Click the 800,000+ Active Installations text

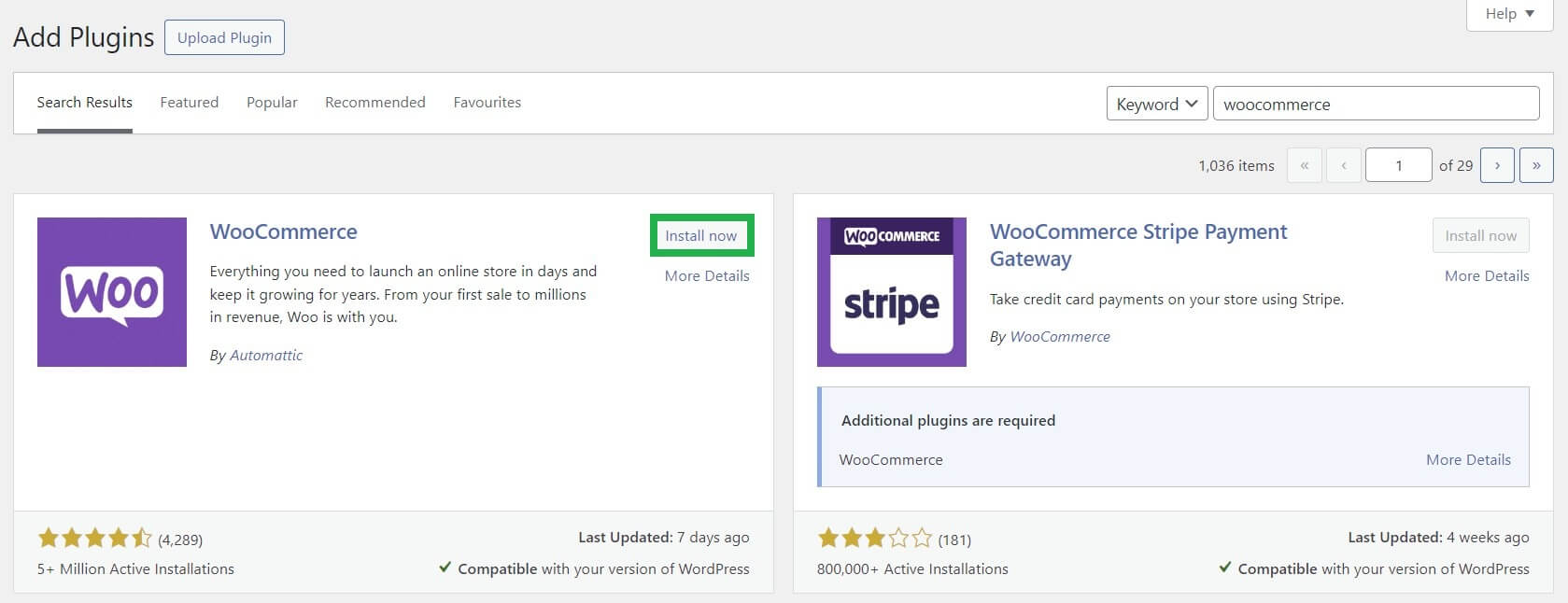click(x=912, y=568)
